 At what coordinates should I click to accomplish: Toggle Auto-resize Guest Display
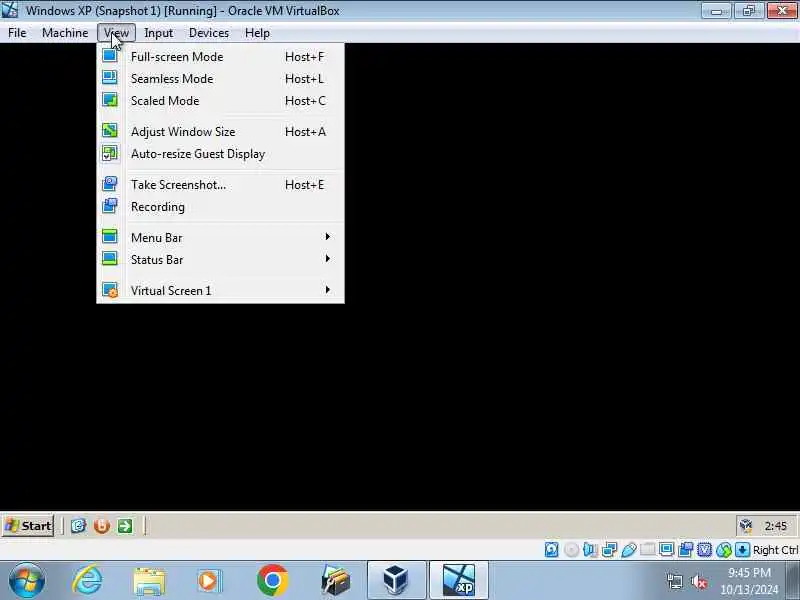coord(220,154)
